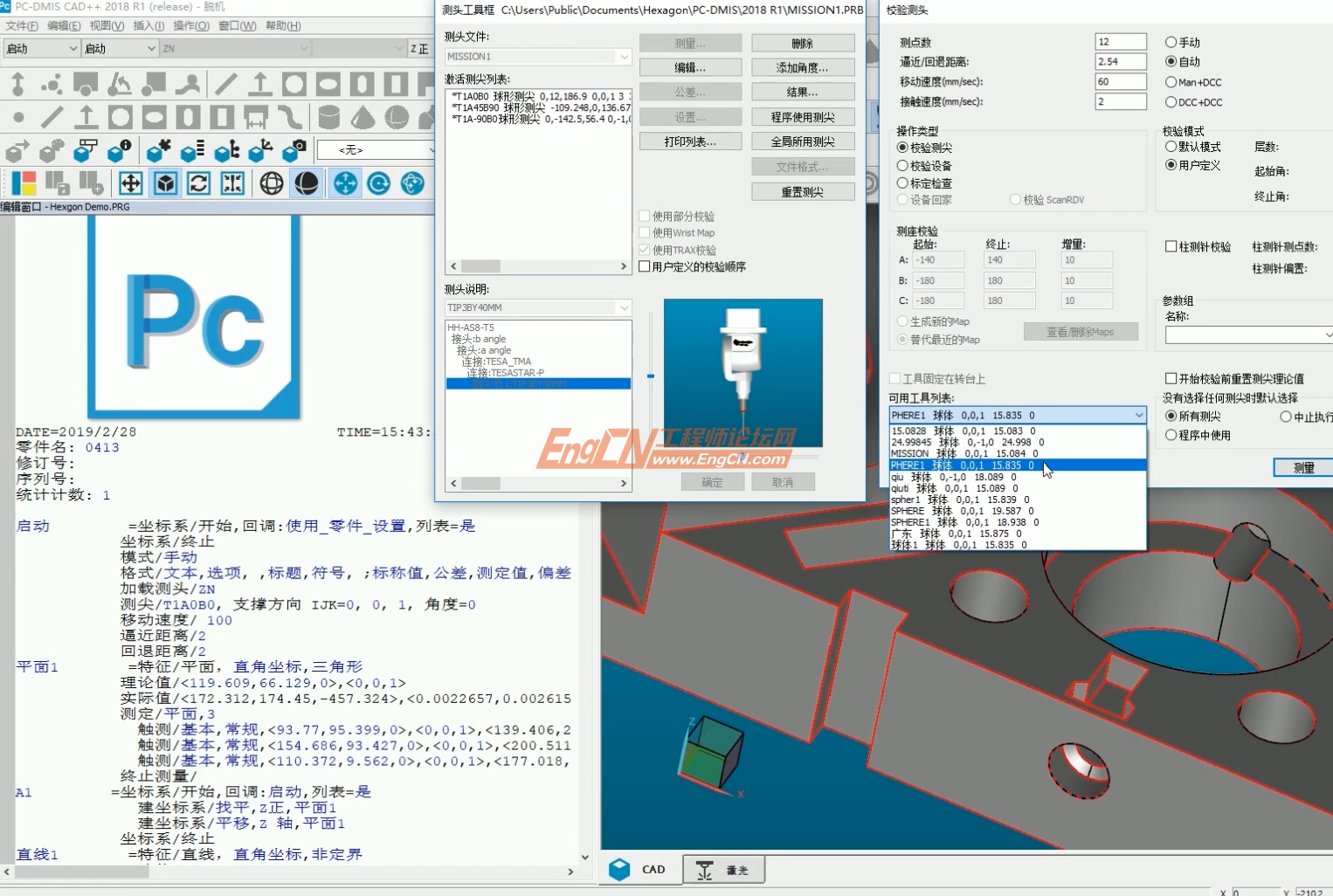The image size is (1333, 896).
Task: Select the 默认模式 radio button
Action: (1171, 147)
